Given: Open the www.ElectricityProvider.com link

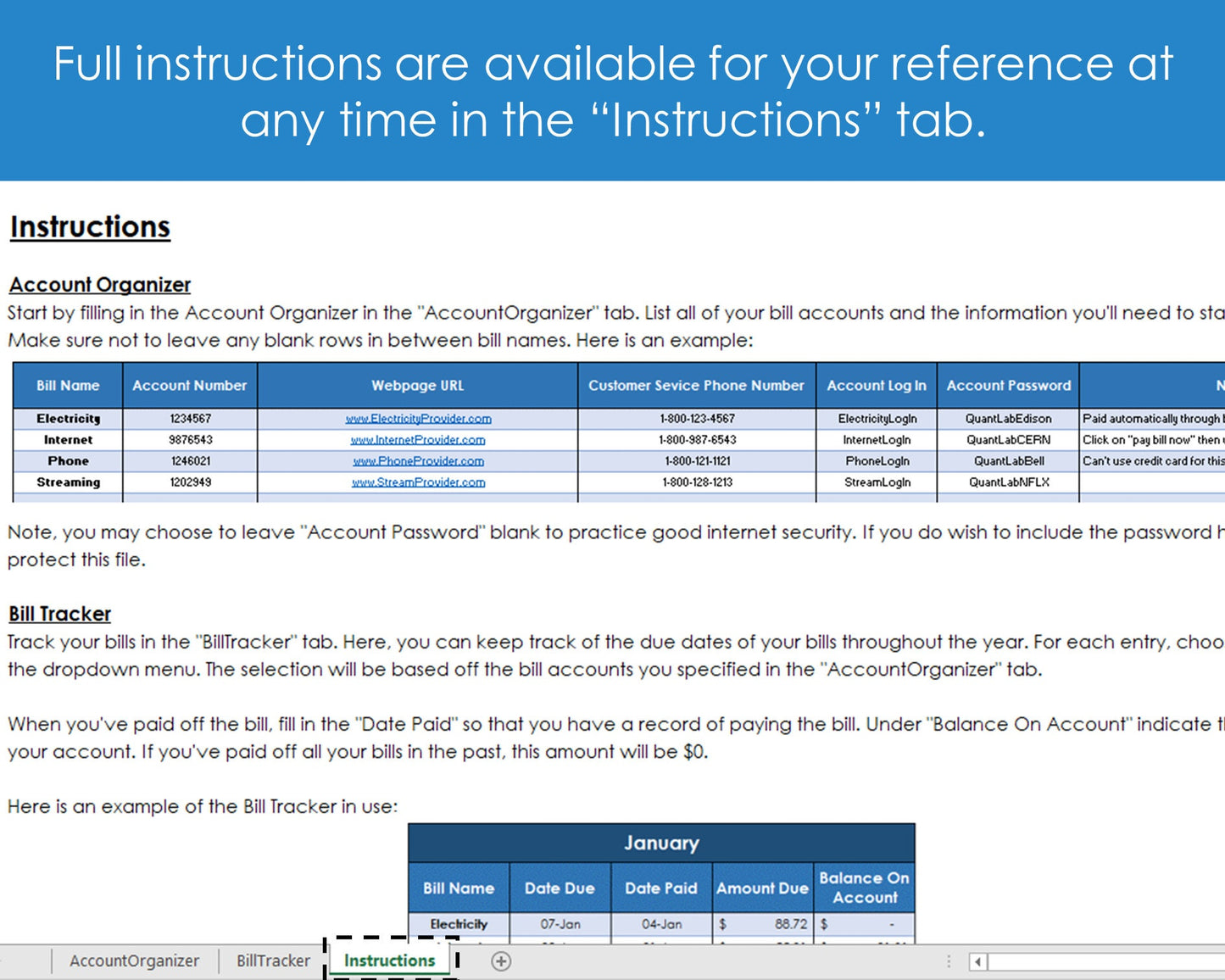Looking at the screenshot, I should 418,419.
